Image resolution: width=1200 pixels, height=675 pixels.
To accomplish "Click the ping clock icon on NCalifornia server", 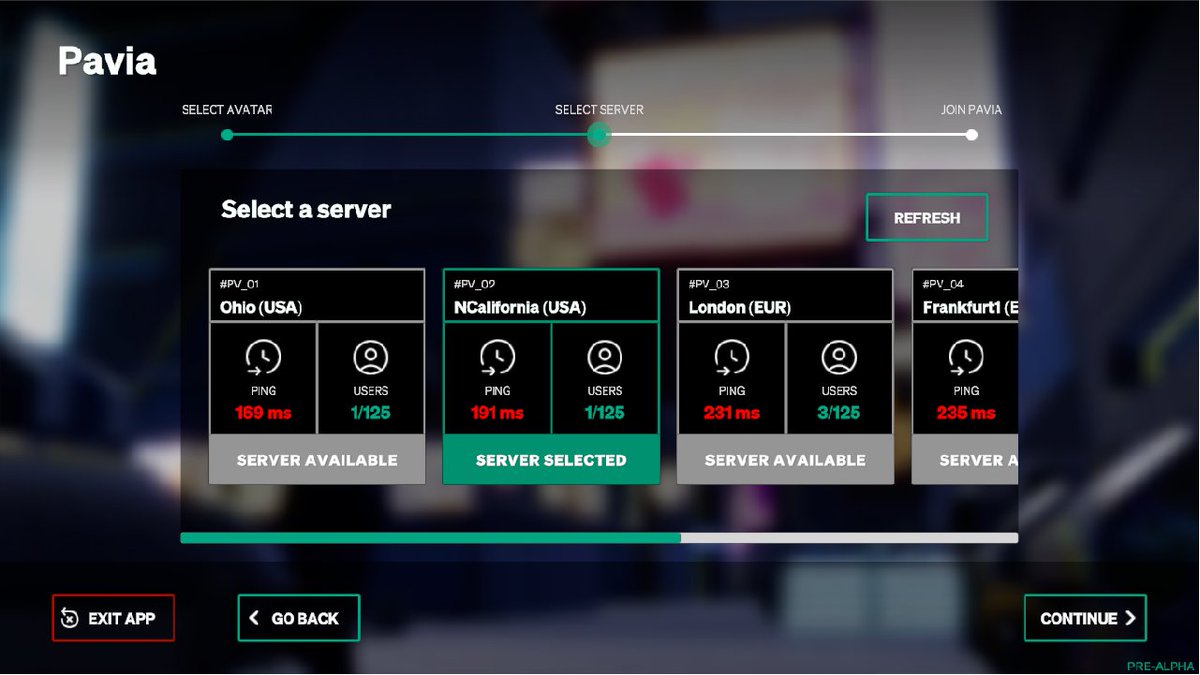I will coord(497,358).
